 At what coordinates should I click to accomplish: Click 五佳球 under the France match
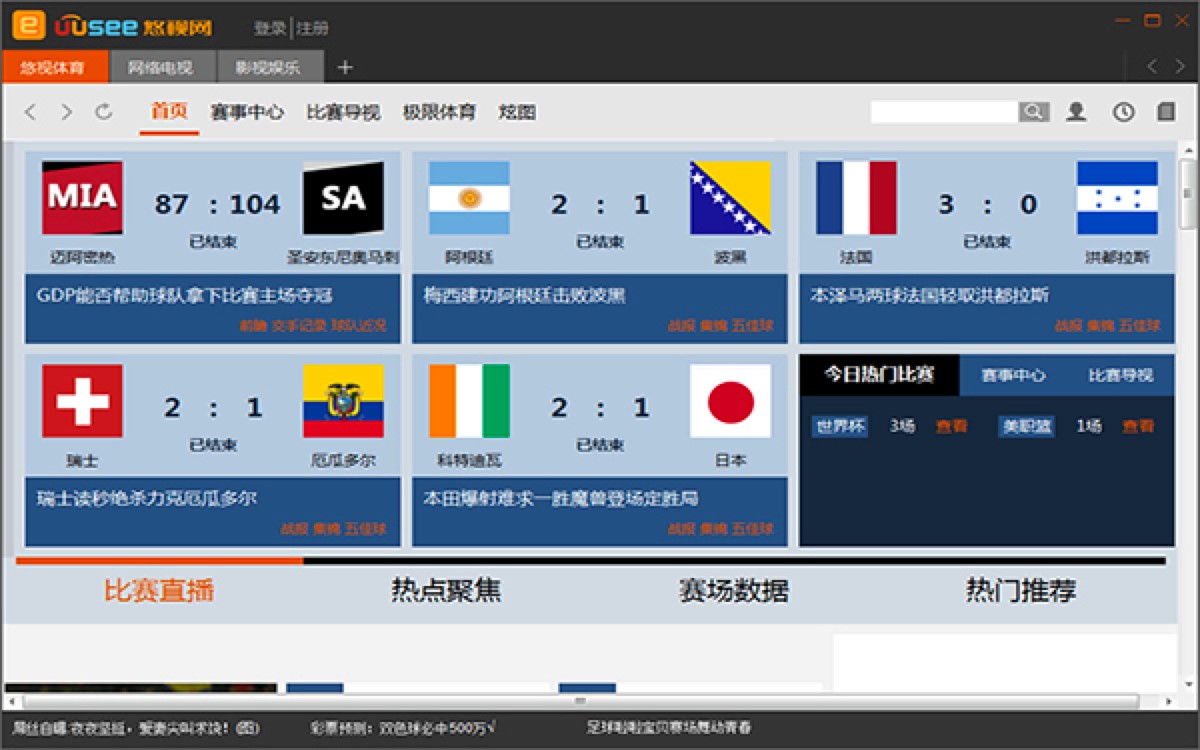tap(1140, 326)
